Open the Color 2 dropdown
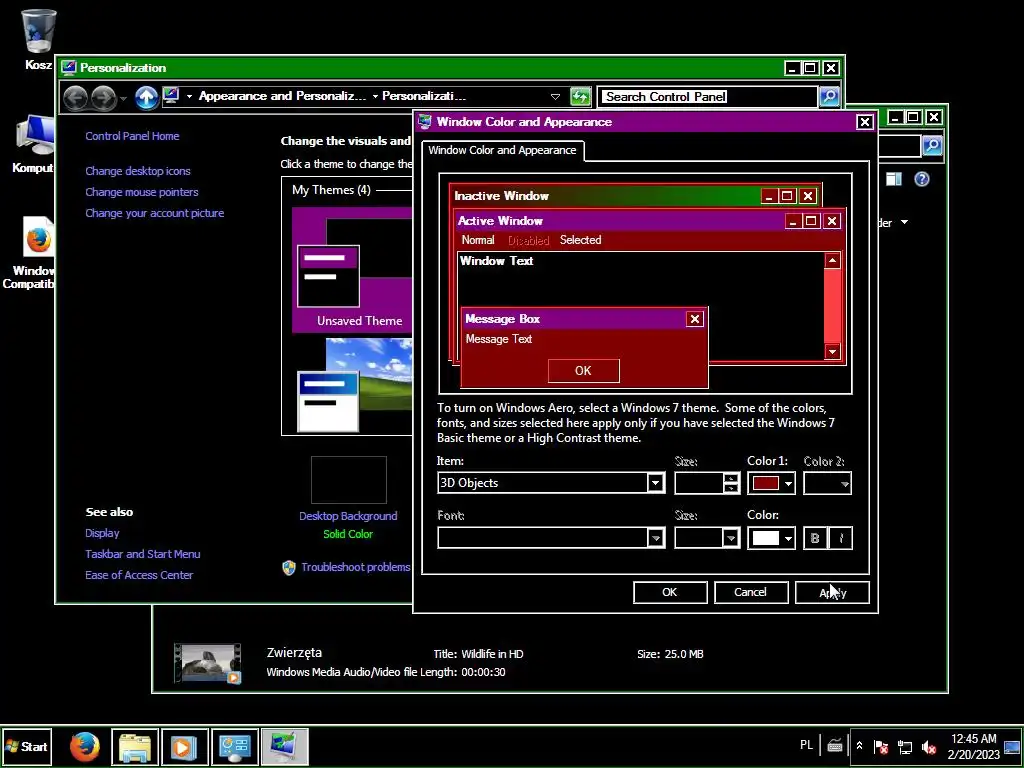This screenshot has width=1024, height=768. [x=827, y=483]
